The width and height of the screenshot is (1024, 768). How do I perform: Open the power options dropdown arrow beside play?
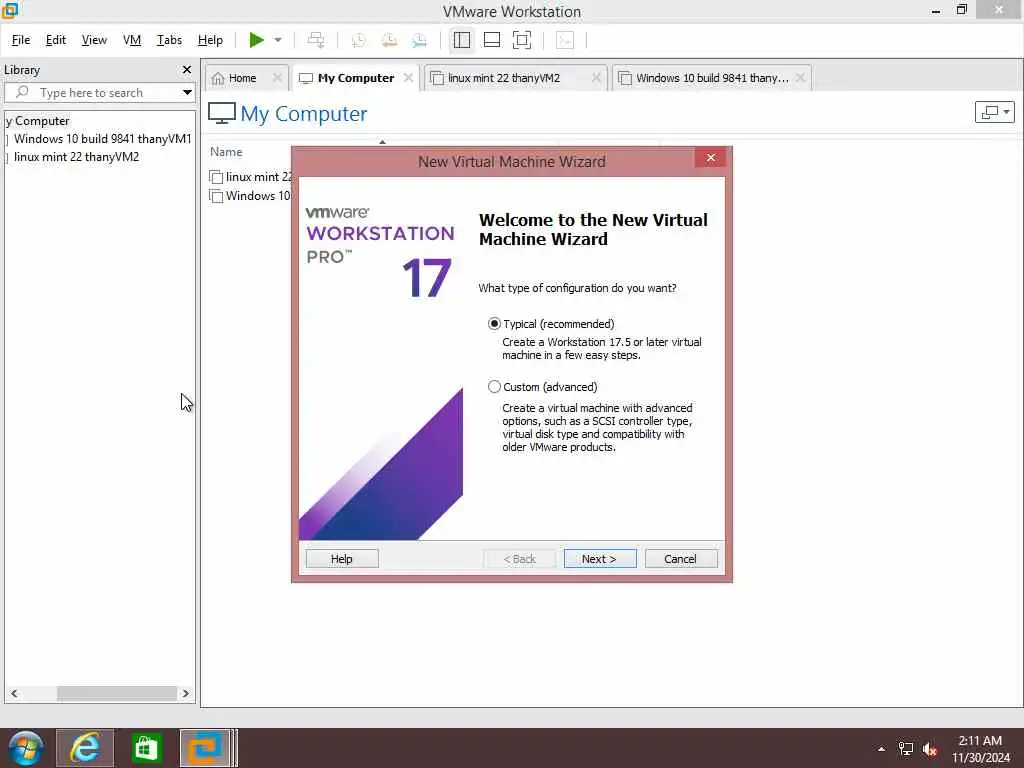point(278,40)
